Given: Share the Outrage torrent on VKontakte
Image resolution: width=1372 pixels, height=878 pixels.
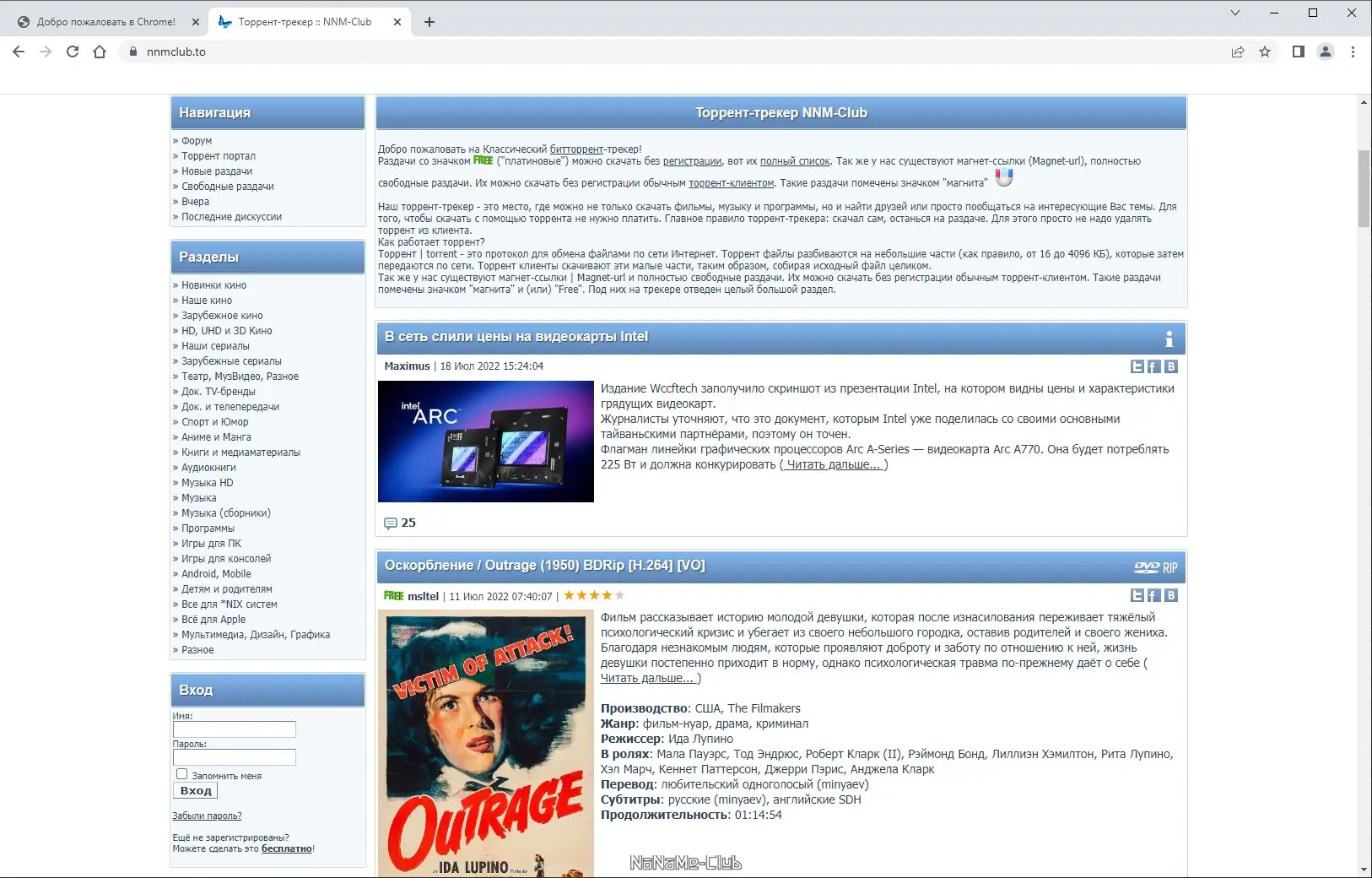Looking at the screenshot, I should pos(1171,595).
